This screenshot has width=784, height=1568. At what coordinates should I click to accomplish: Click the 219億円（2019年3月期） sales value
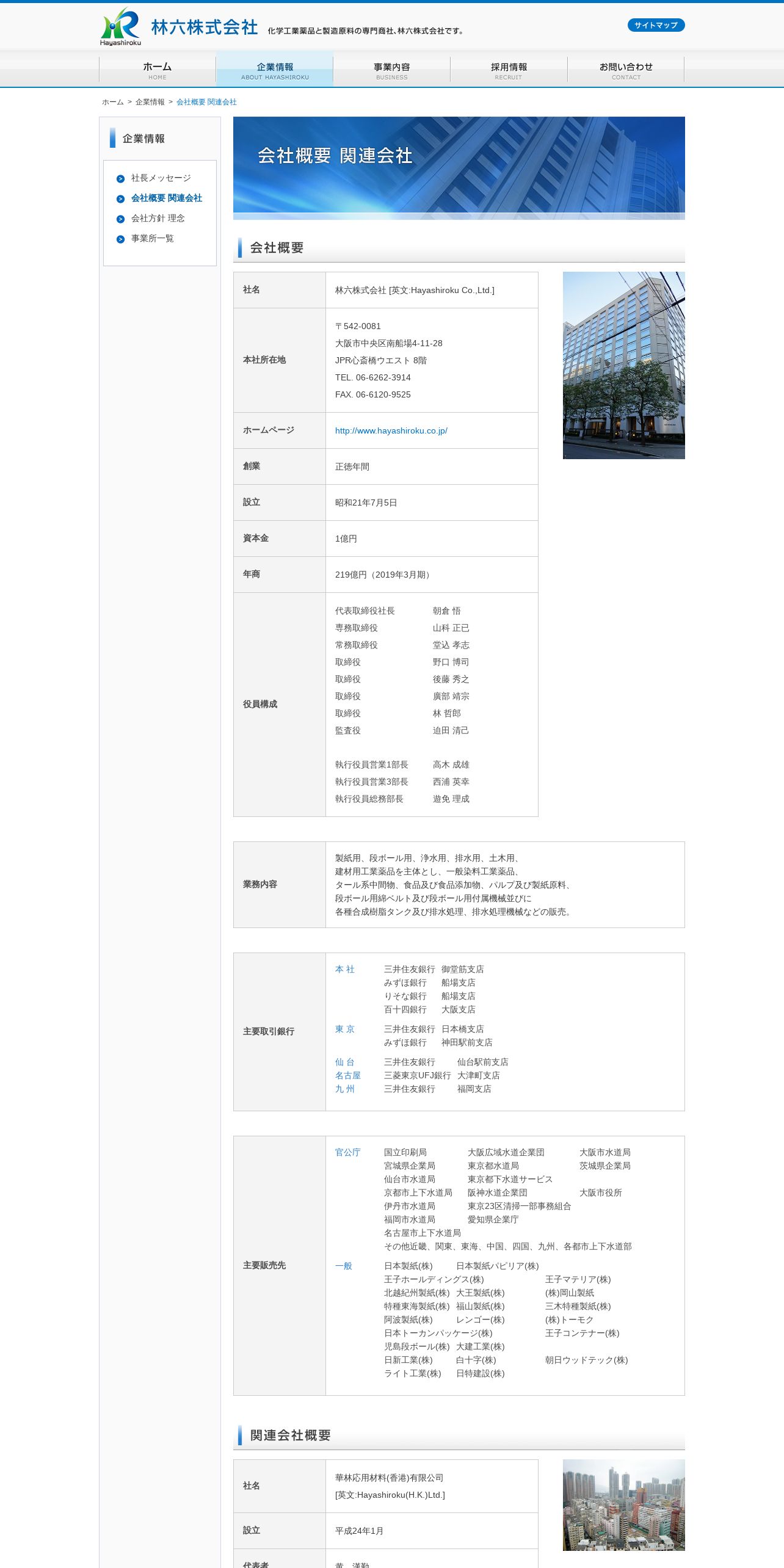pyautogui.click(x=385, y=575)
